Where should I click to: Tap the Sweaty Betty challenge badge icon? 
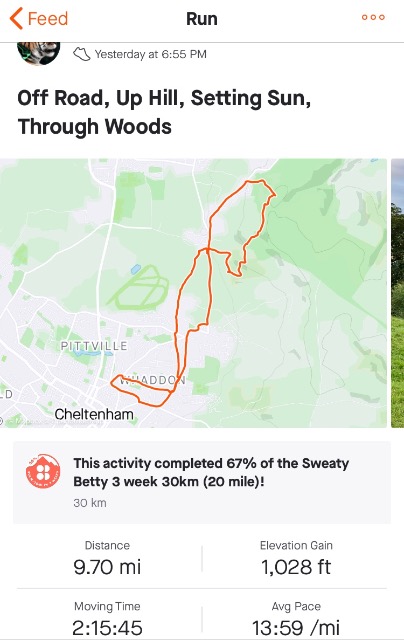(43, 471)
